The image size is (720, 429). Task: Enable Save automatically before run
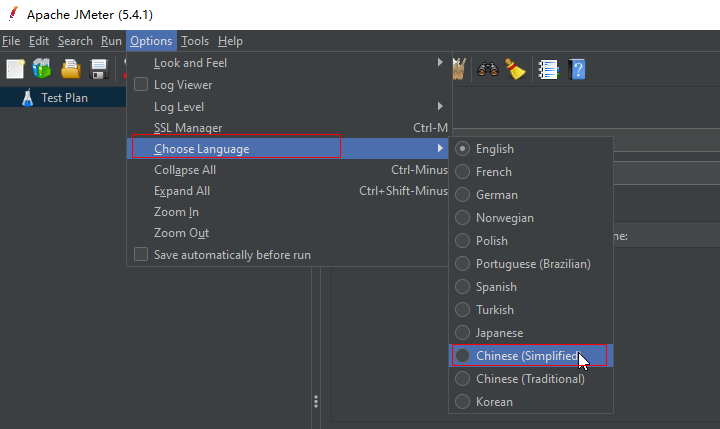click(x=141, y=255)
